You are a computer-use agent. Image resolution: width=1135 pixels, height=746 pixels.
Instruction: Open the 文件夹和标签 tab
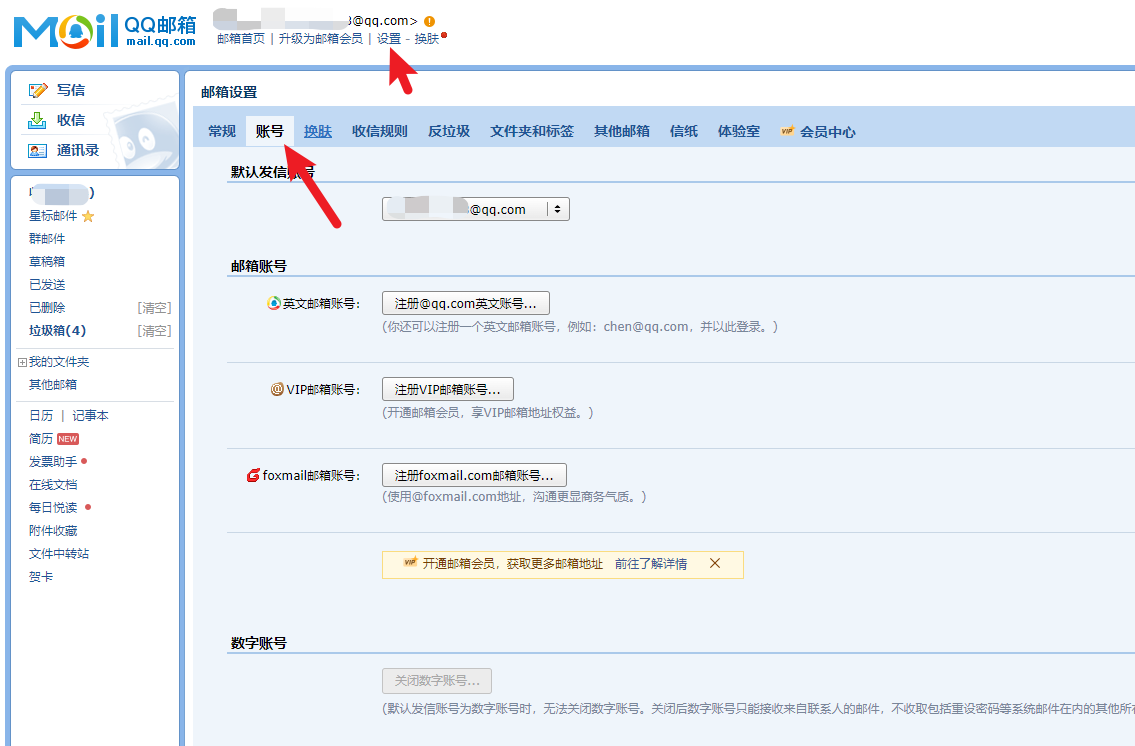coord(532,131)
